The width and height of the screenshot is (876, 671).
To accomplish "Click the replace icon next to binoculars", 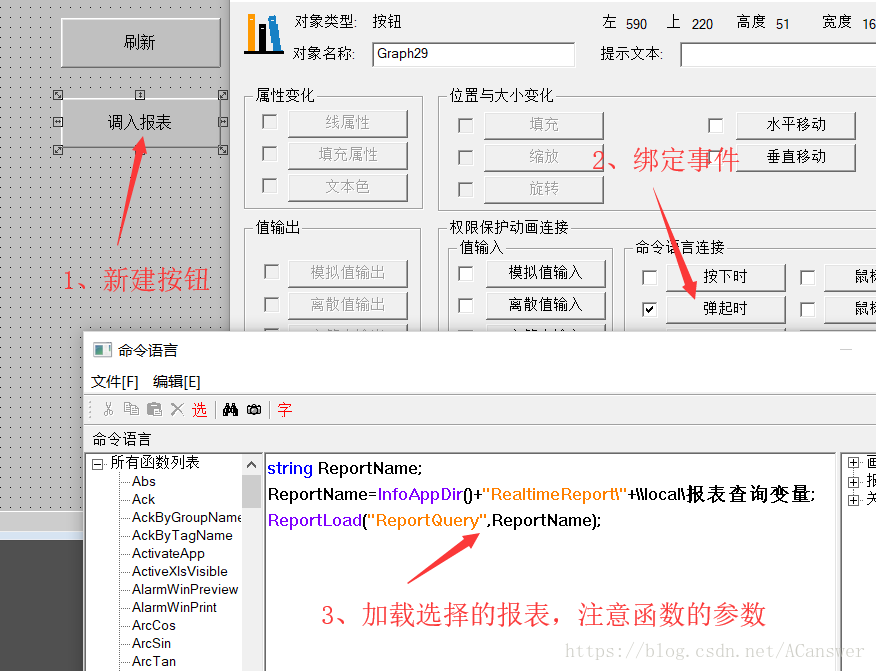I will pos(254,410).
